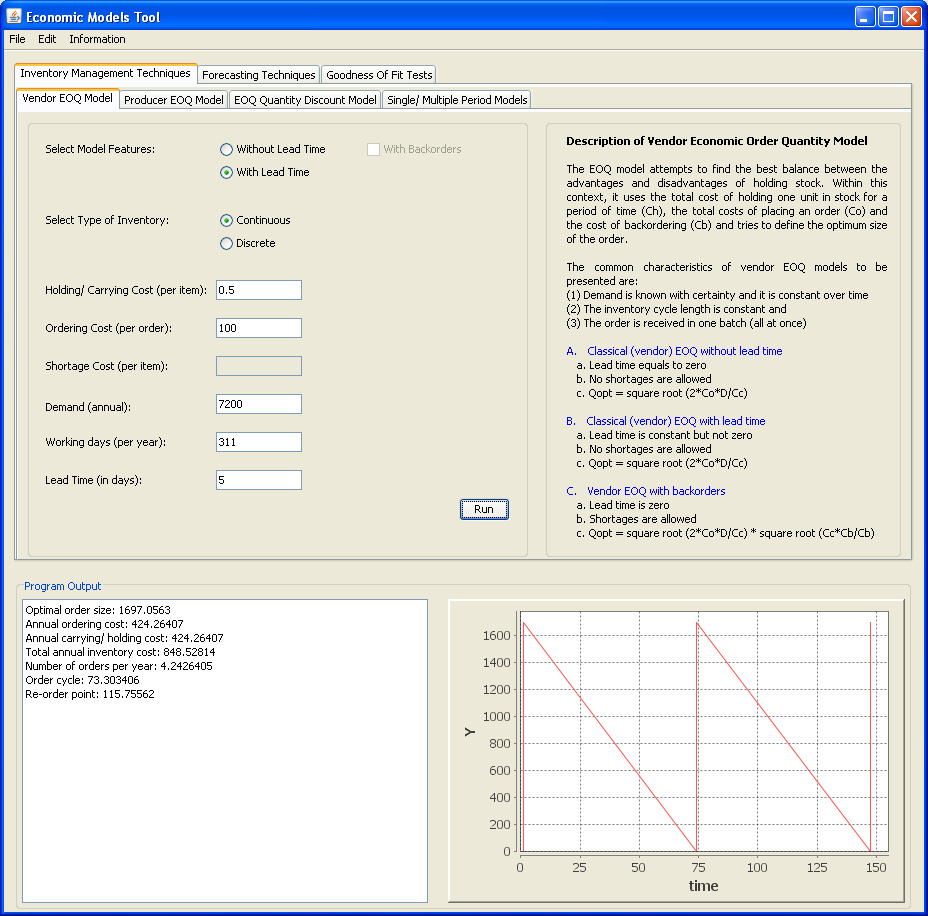The image size is (928, 916).
Task: Click the Ordering Cost input field
Action: coord(259,328)
